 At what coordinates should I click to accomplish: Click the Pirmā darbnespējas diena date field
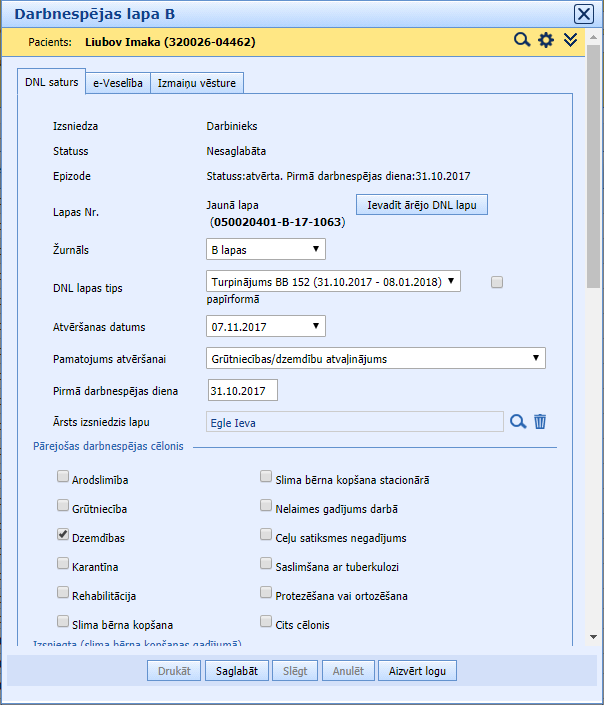point(242,390)
